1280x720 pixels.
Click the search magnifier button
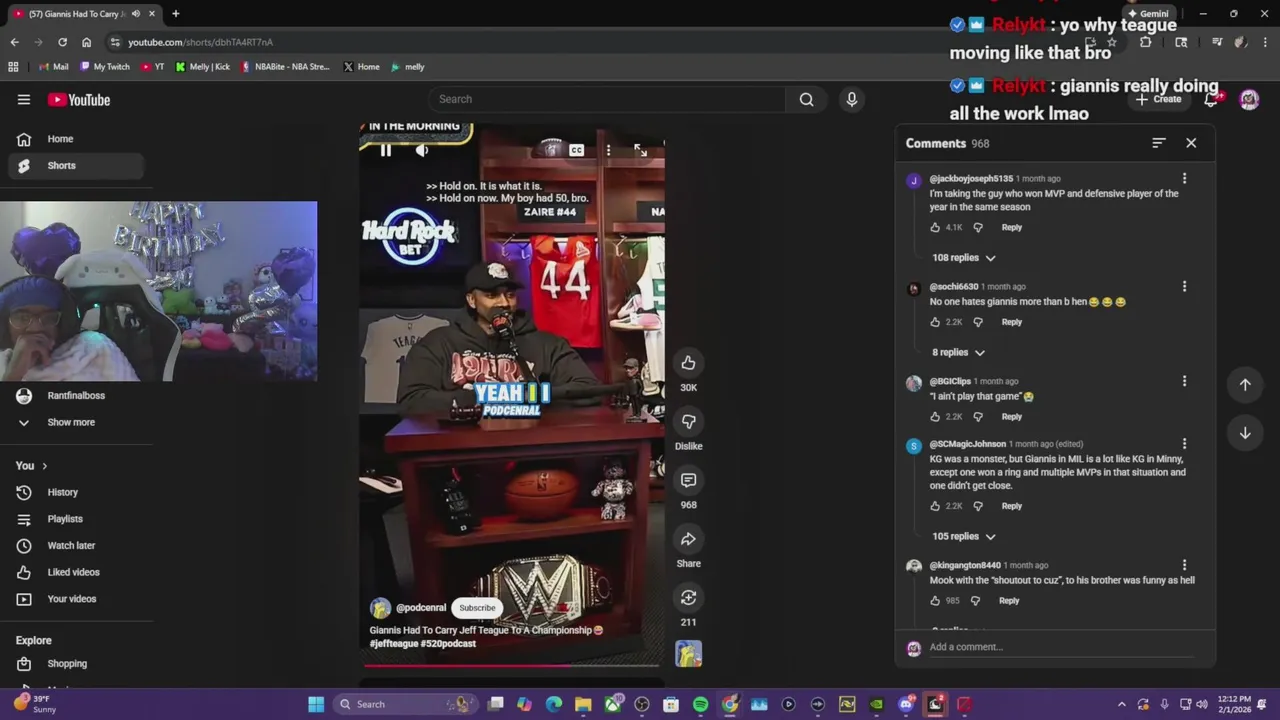pyautogui.click(x=806, y=99)
